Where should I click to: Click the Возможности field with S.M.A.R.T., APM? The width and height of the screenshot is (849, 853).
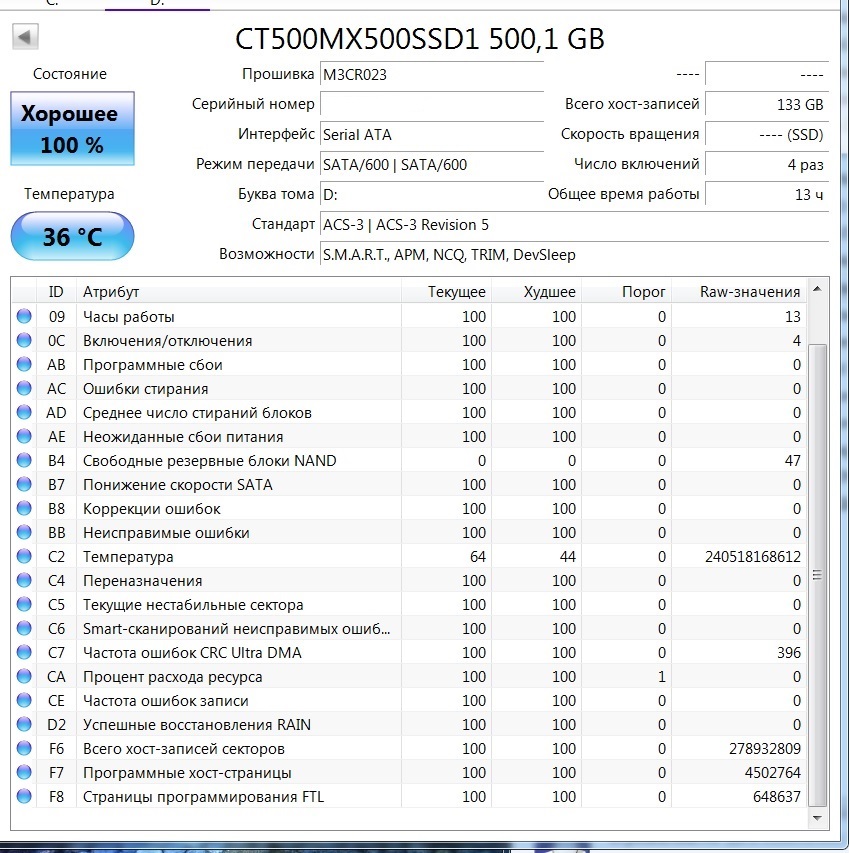574,255
